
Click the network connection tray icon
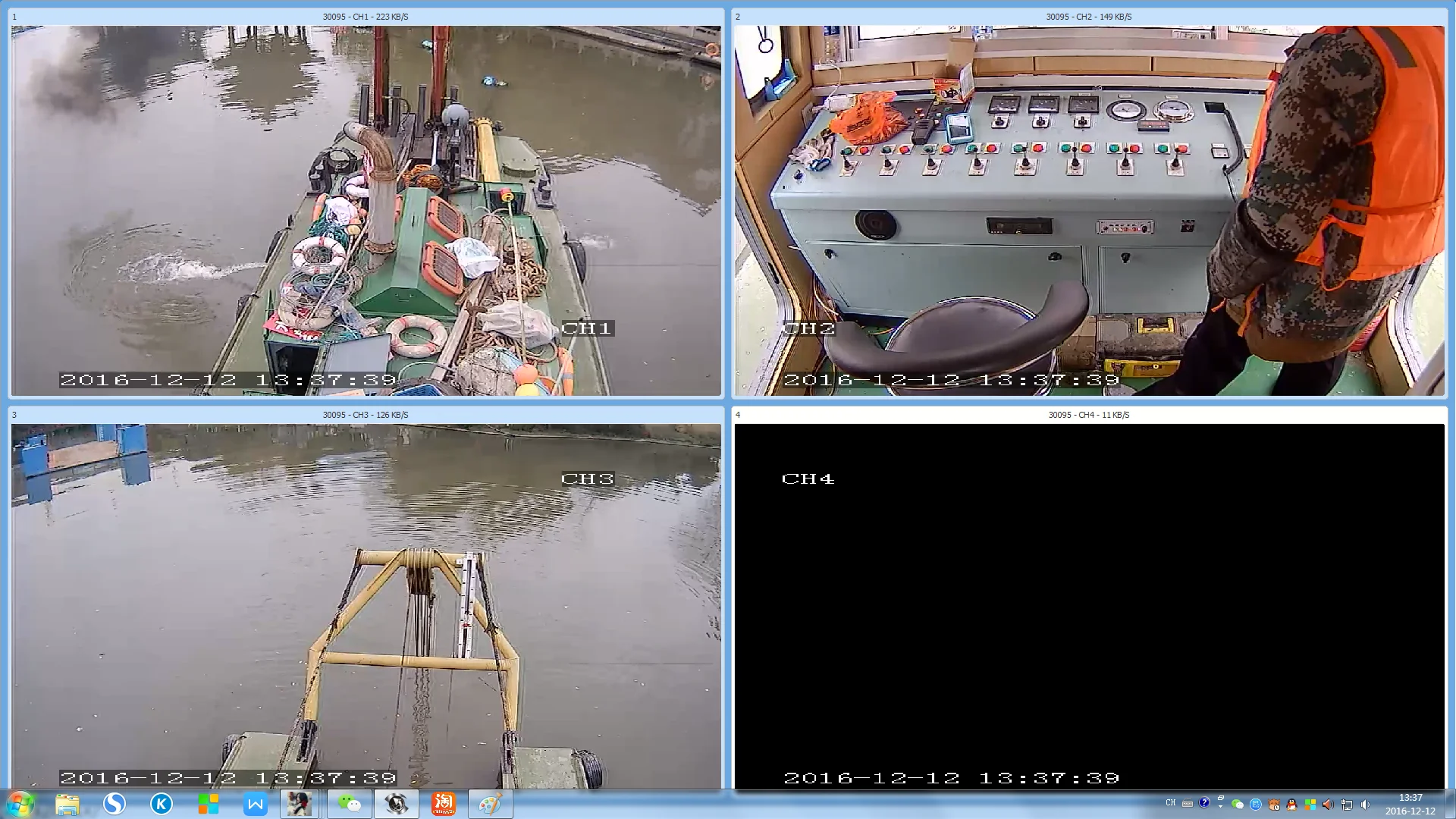1347,805
